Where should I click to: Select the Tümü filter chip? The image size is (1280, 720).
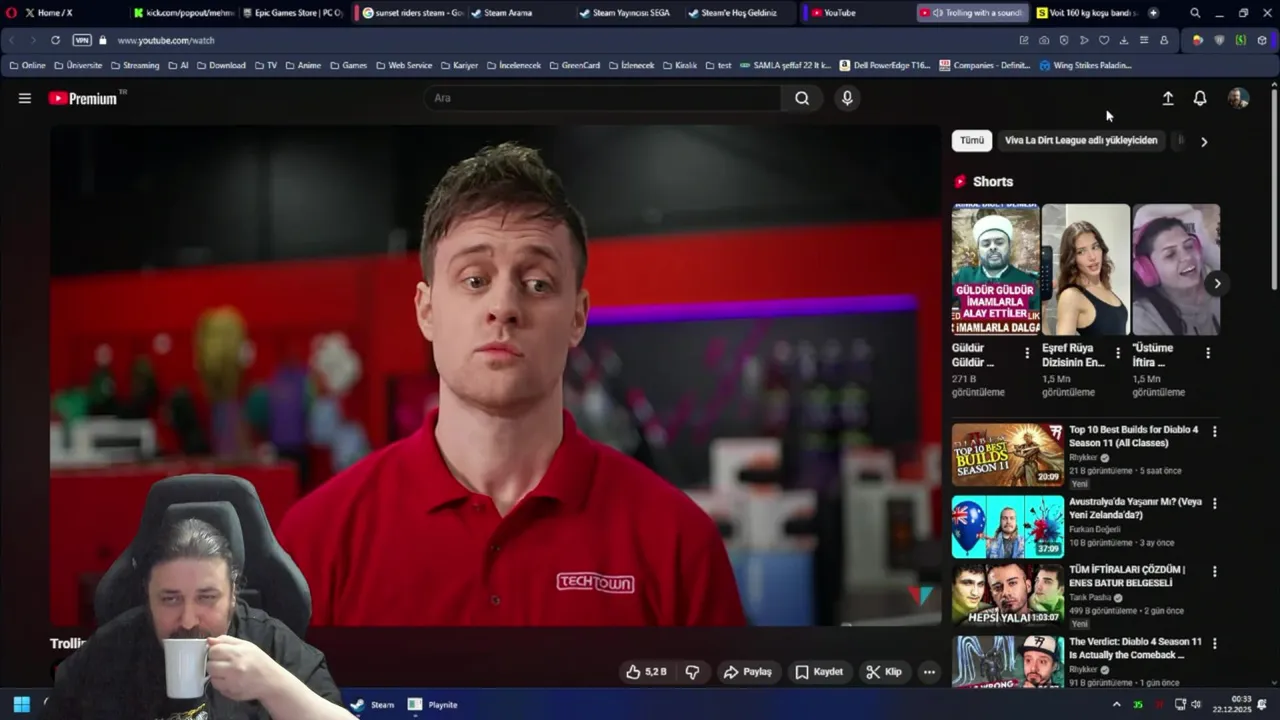pyautogui.click(x=972, y=140)
